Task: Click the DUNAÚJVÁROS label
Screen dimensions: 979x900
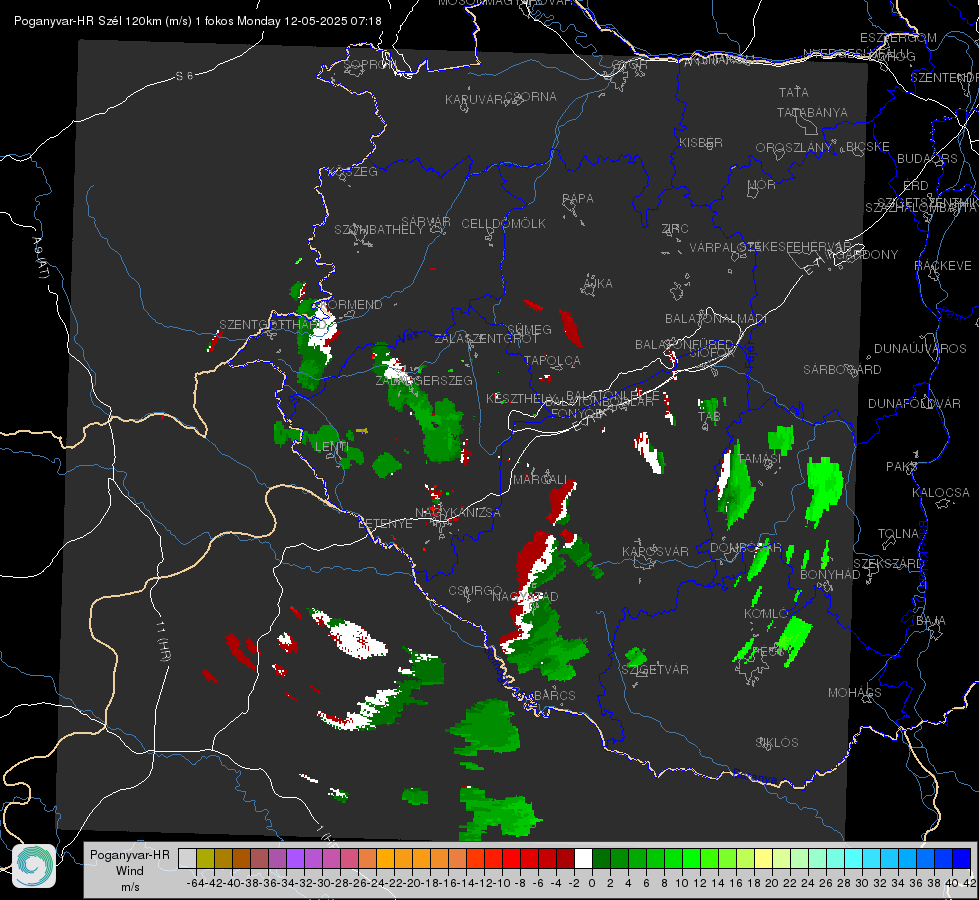Action: tap(920, 349)
